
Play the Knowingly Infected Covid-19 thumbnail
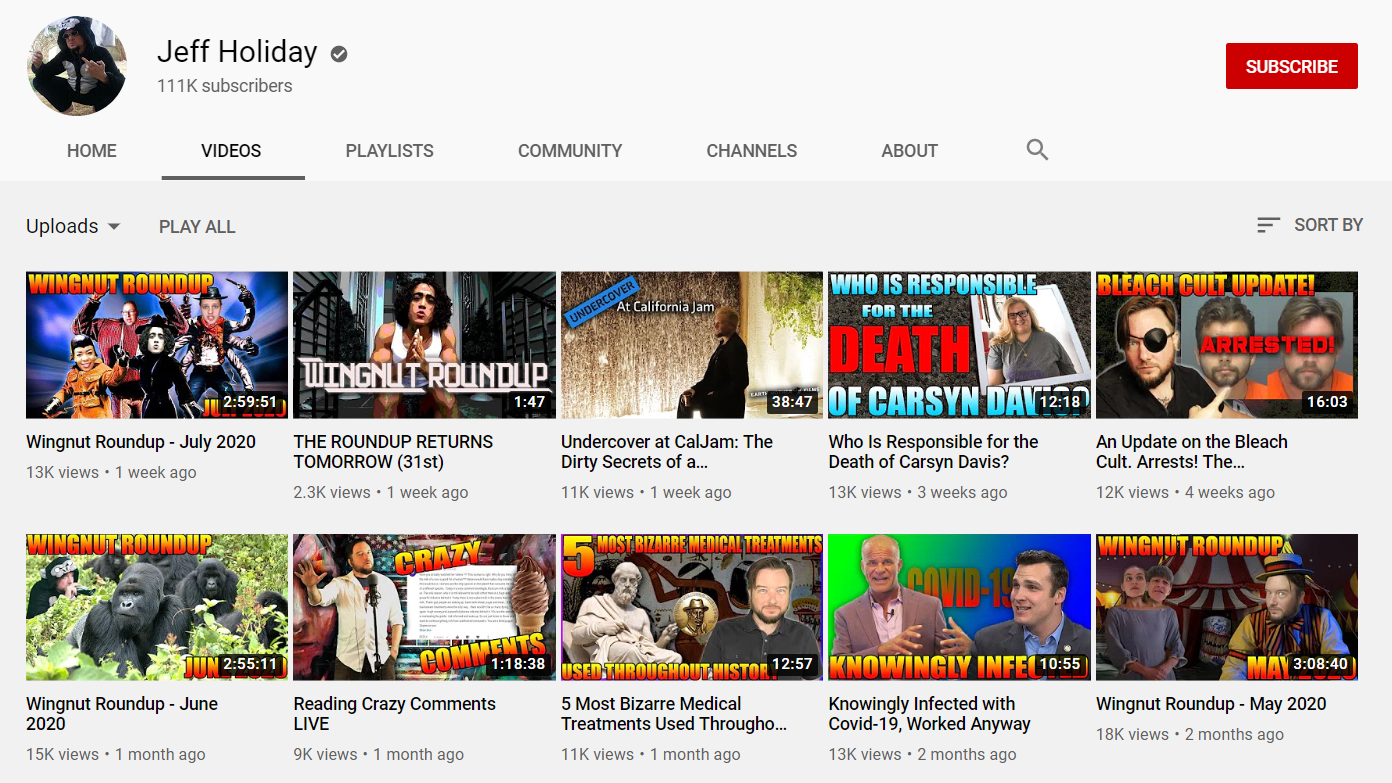pyautogui.click(x=960, y=607)
